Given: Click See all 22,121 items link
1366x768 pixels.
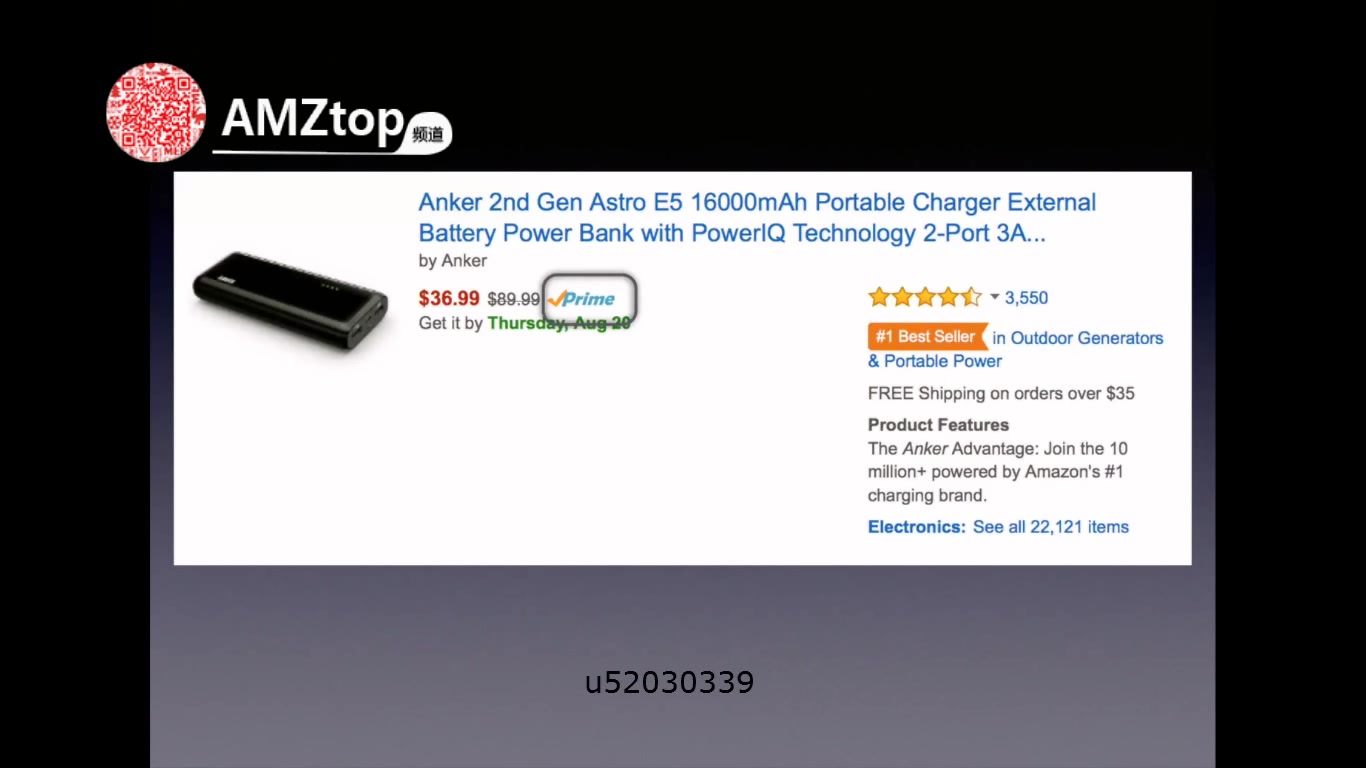Looking at the screenshot, I should coord(1050,527).
